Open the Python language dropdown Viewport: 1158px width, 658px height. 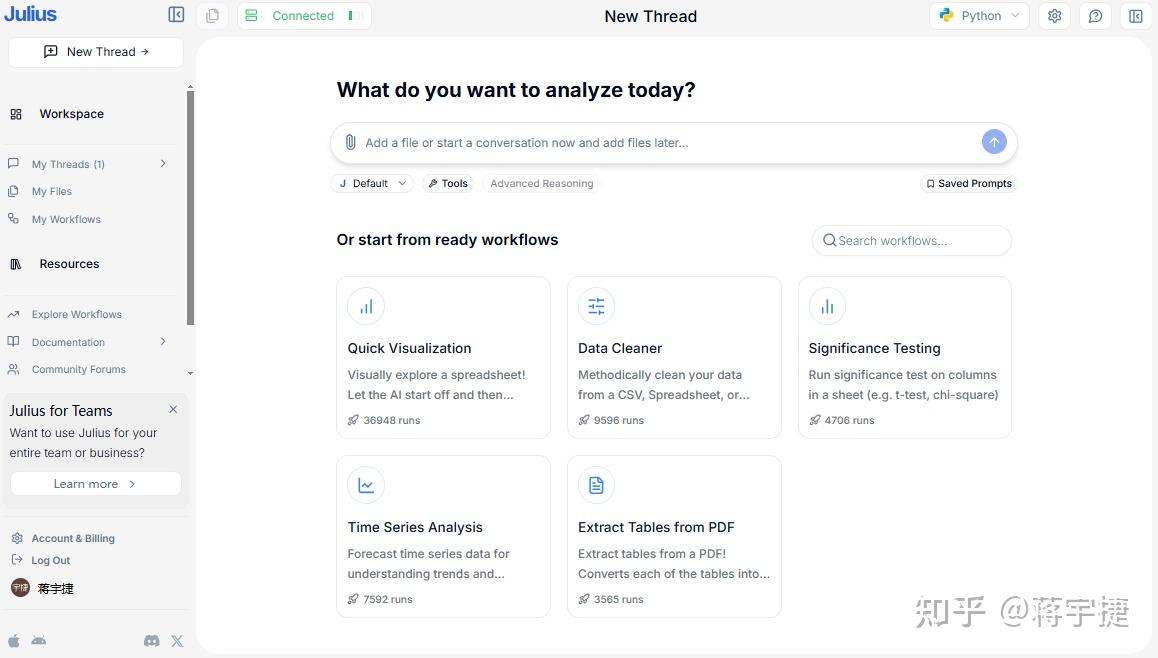tap(979, 16)
